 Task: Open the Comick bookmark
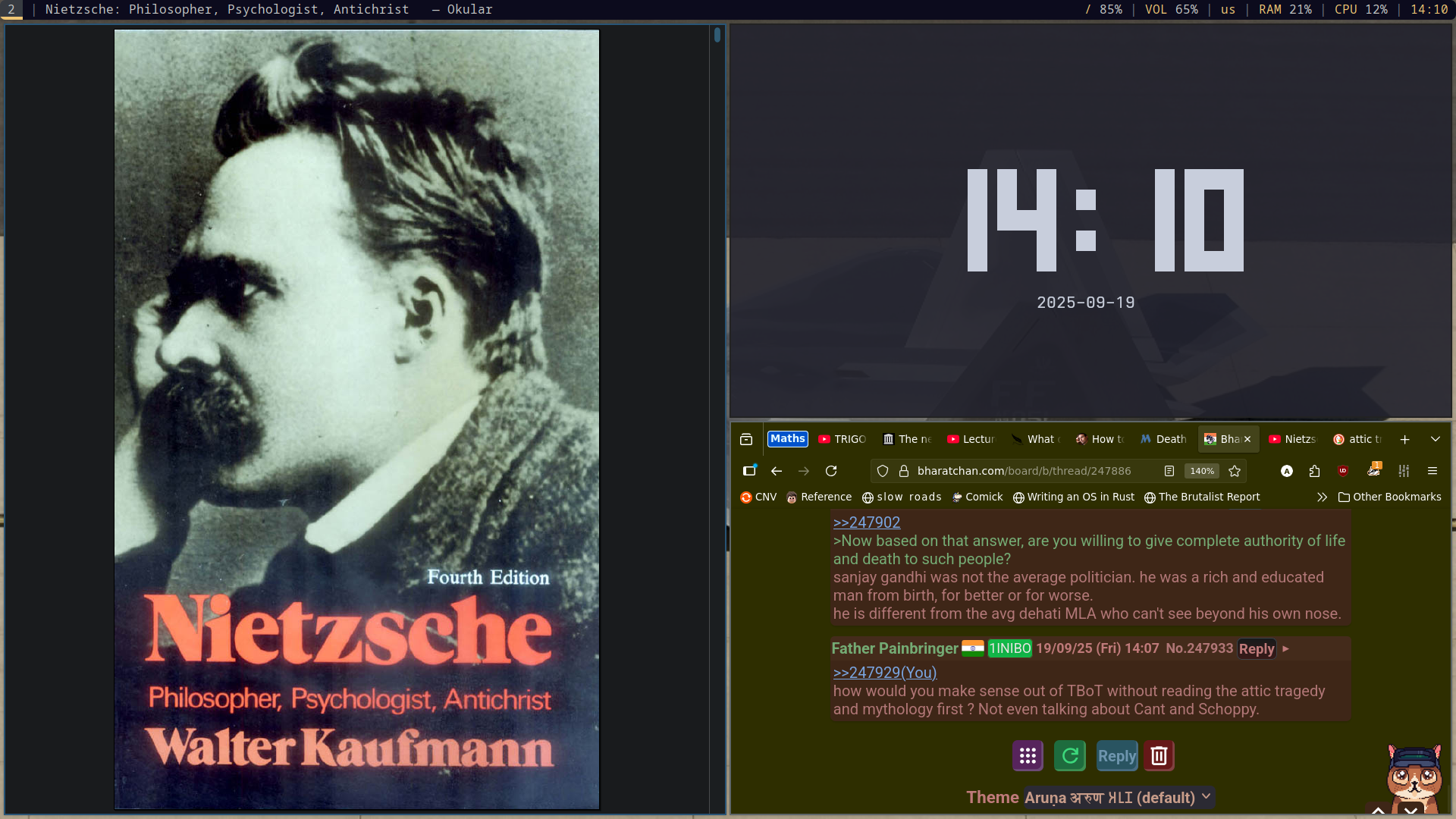[977, 497]
